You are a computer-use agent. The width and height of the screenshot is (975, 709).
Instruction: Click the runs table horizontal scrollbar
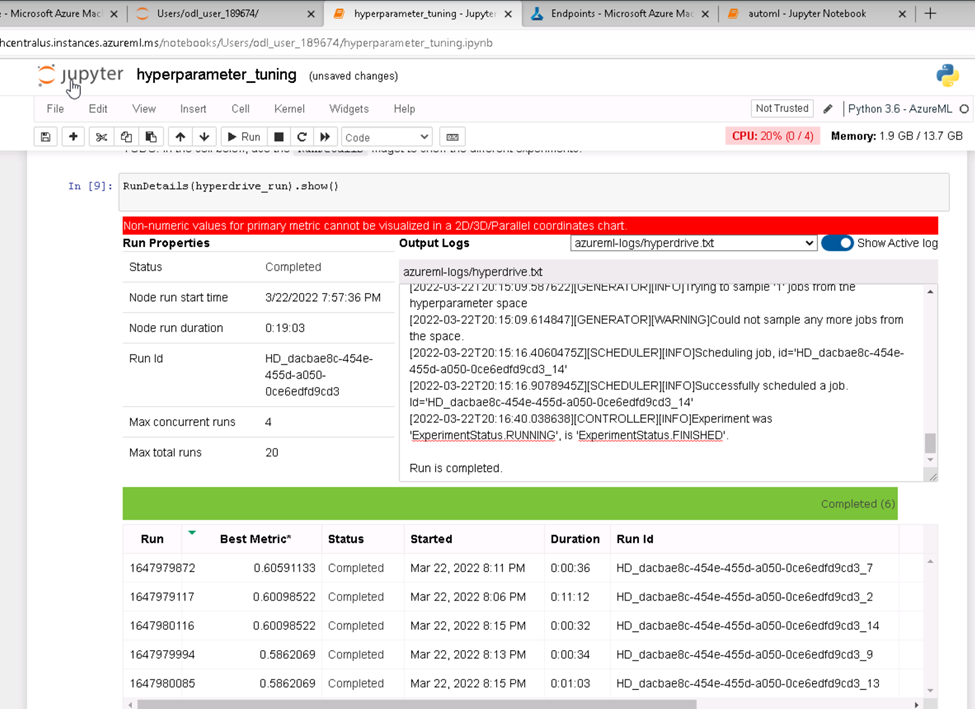click(417, 705)
